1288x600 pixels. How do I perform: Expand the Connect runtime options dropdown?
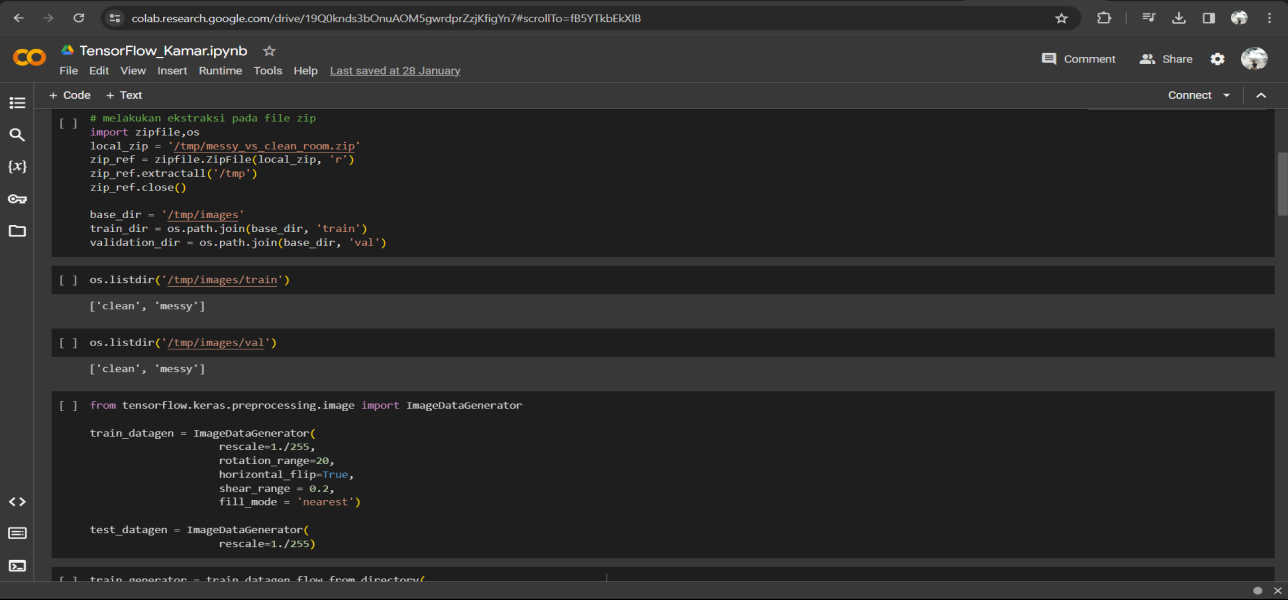tap(1225, 96)
